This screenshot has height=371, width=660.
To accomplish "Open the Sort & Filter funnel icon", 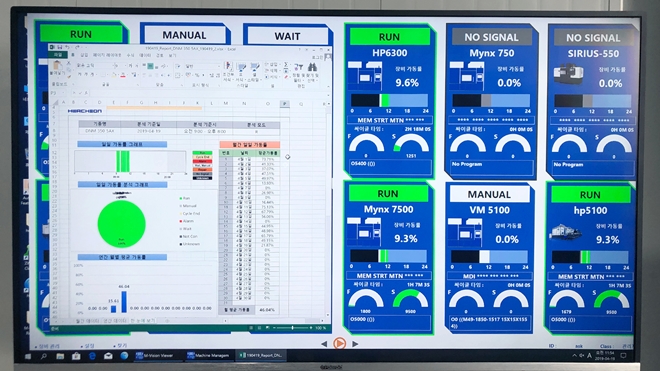I will tap(298, 67).
